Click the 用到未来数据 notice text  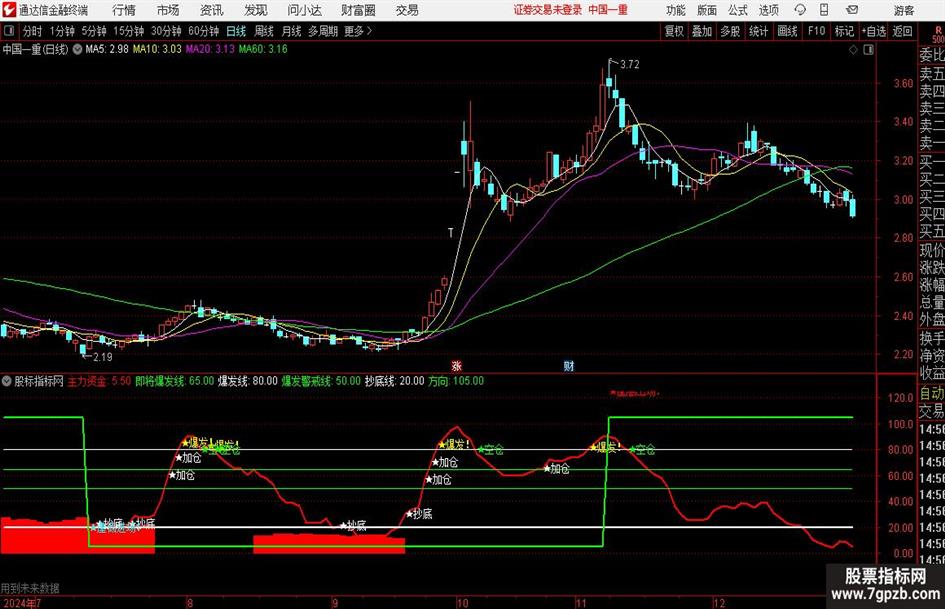30,588
